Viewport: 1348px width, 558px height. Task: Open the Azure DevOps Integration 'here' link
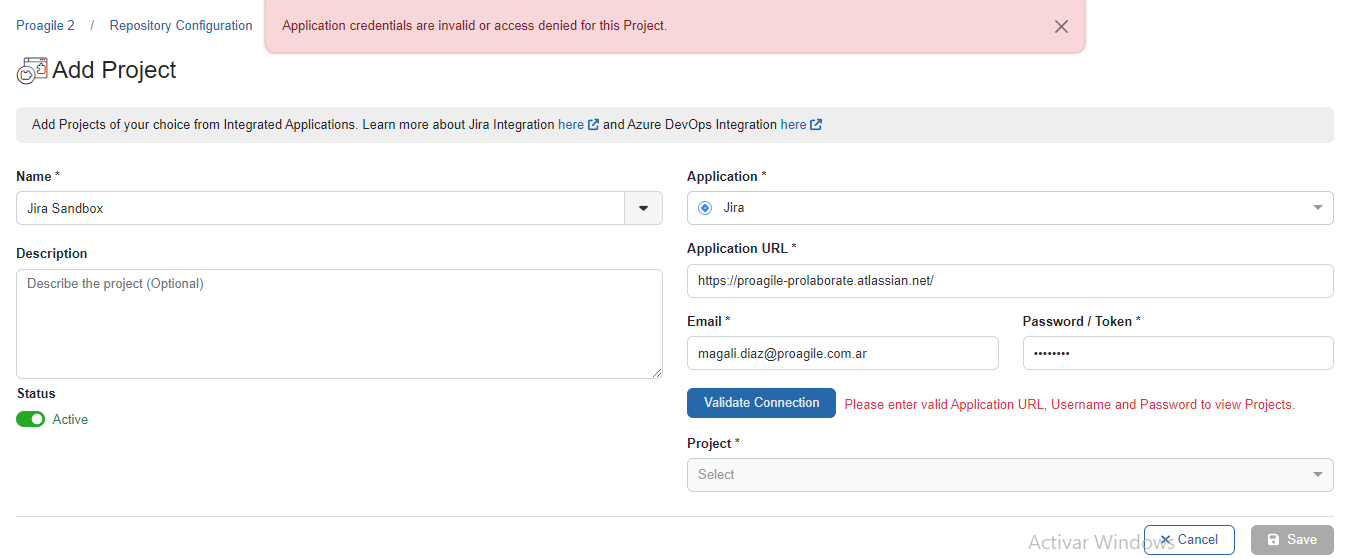point(793,125)
